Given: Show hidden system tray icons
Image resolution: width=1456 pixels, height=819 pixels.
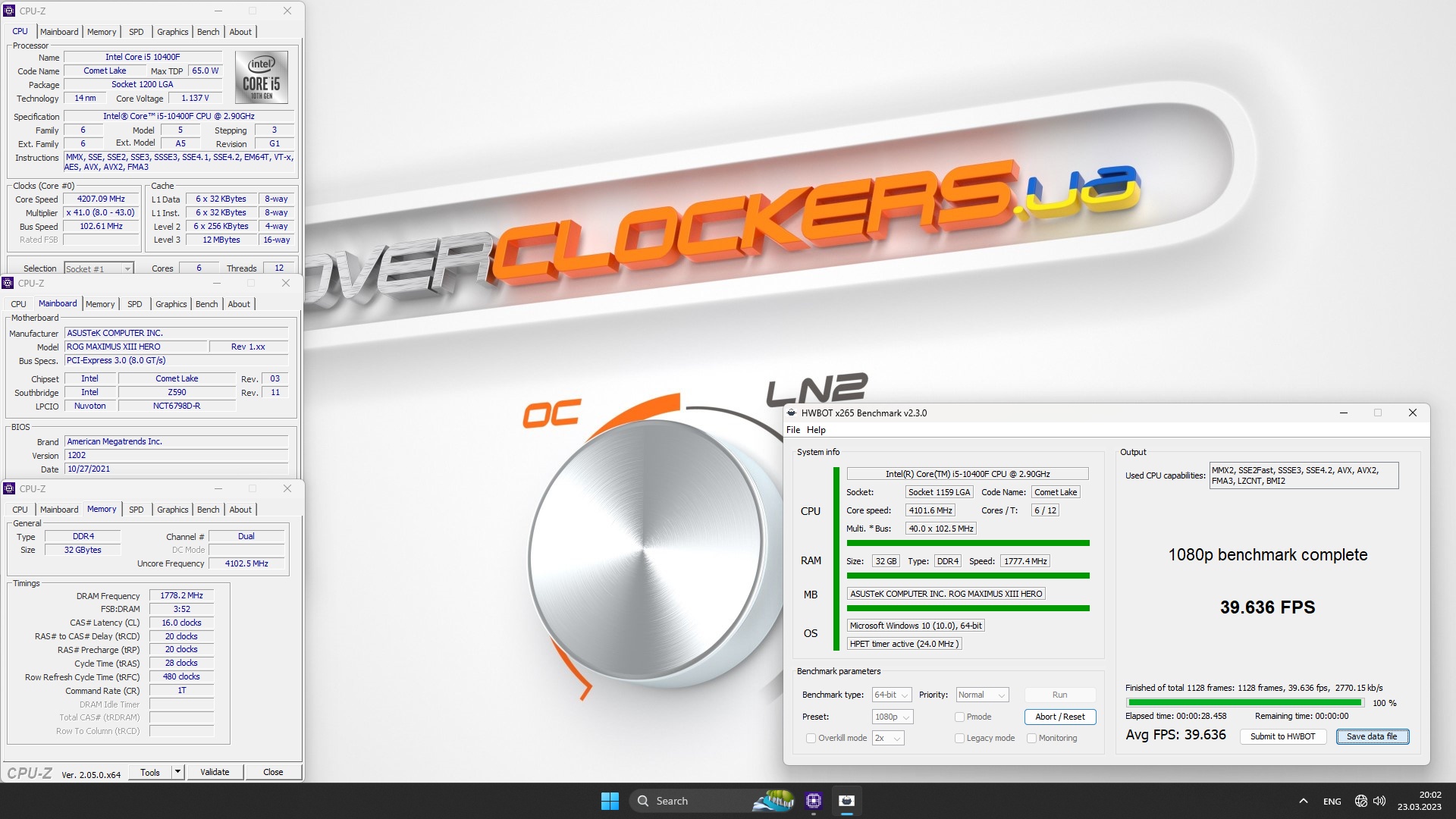Looking at the screenshot, I should (x=1303, y=801).
